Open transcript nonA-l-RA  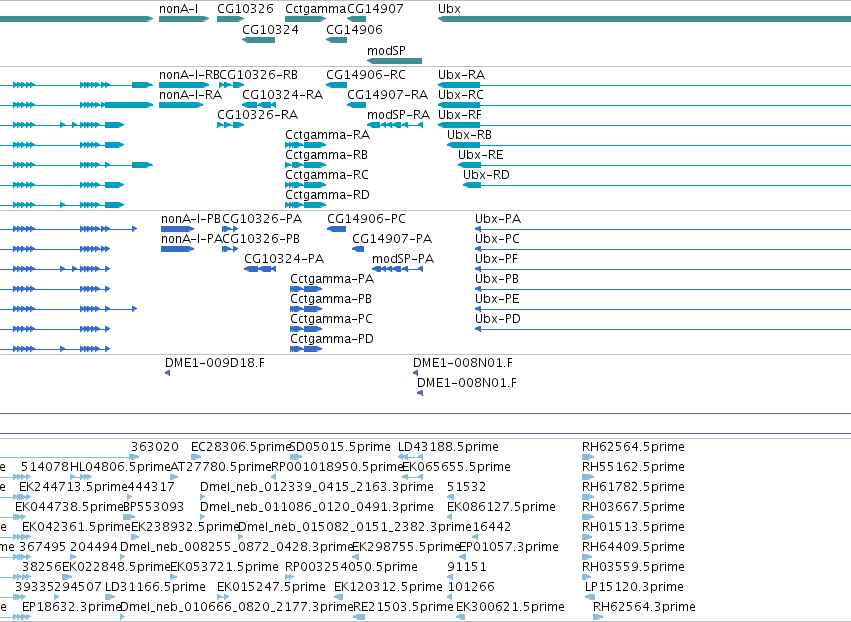pos(190,95)
